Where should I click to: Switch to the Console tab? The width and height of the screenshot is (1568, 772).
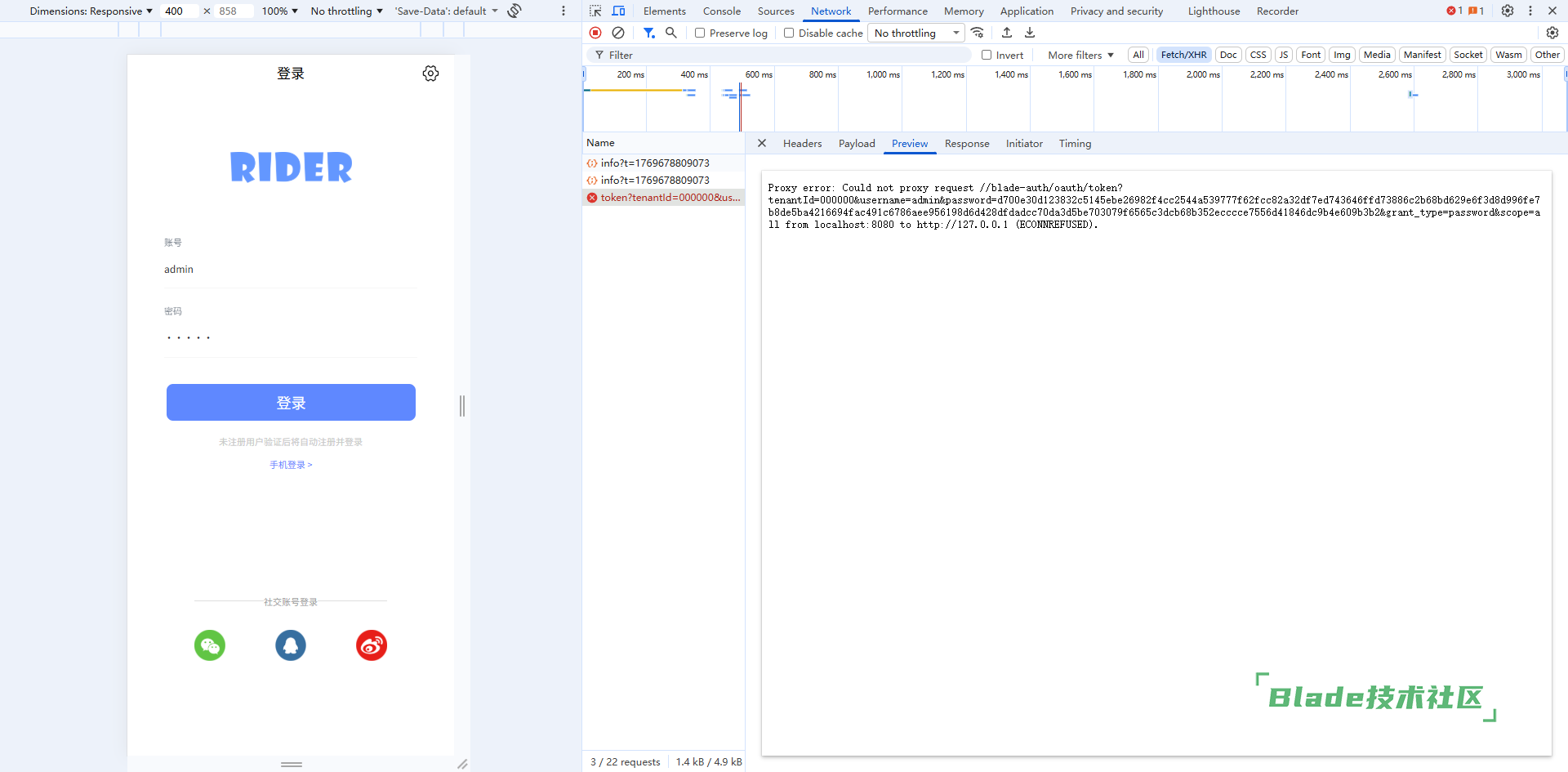721,11
